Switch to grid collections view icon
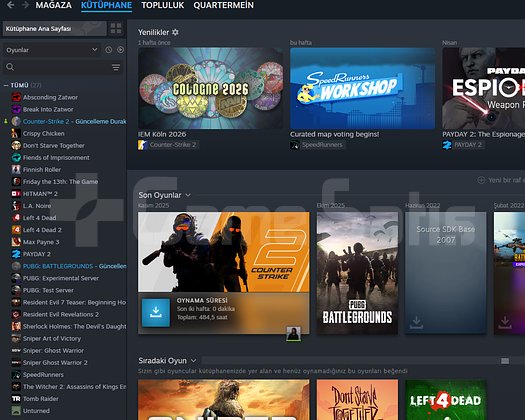 coord(116,28)
